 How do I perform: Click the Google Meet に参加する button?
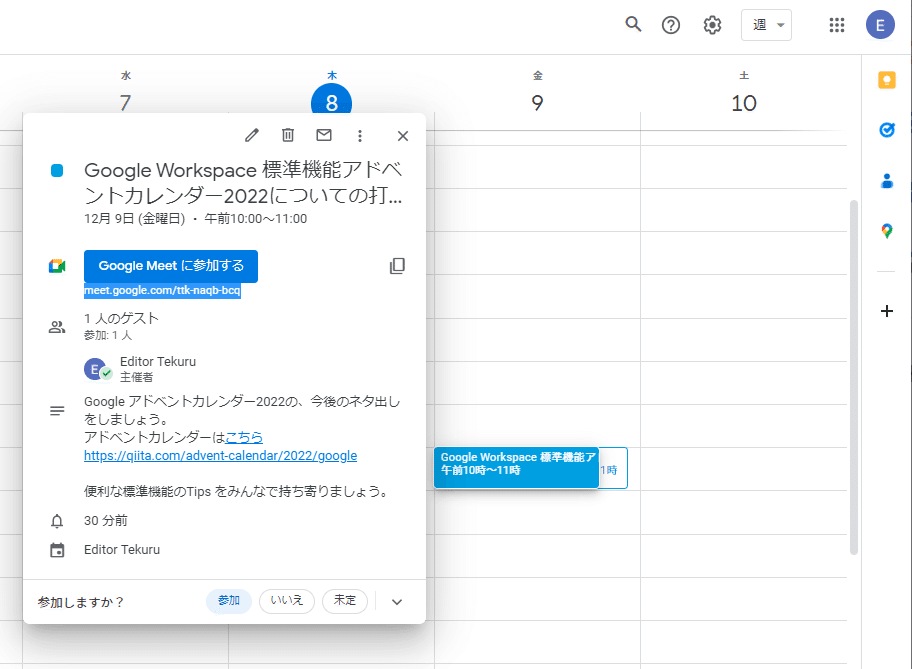[170, 266]
